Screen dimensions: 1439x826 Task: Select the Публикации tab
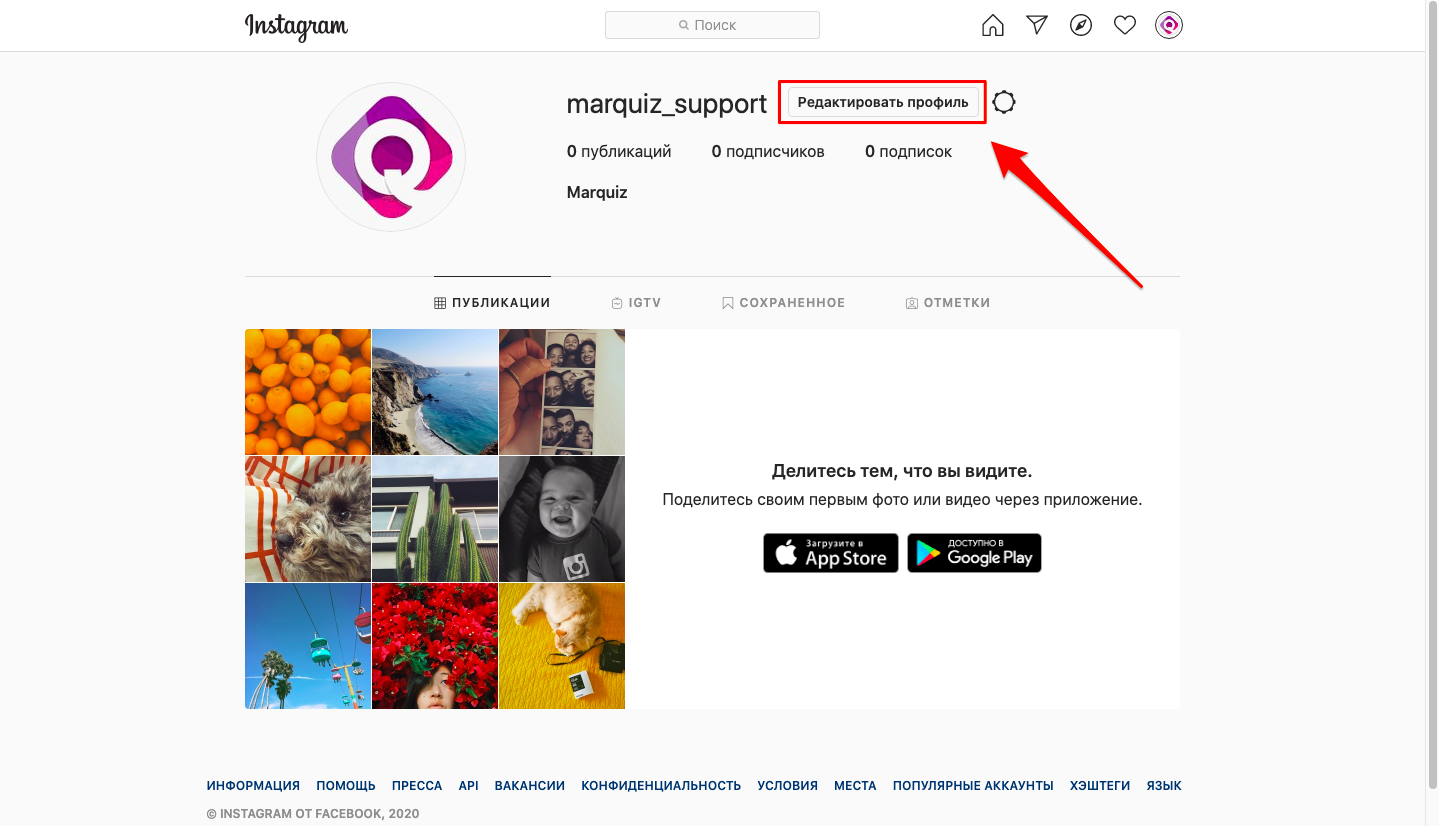coord(492,303)
